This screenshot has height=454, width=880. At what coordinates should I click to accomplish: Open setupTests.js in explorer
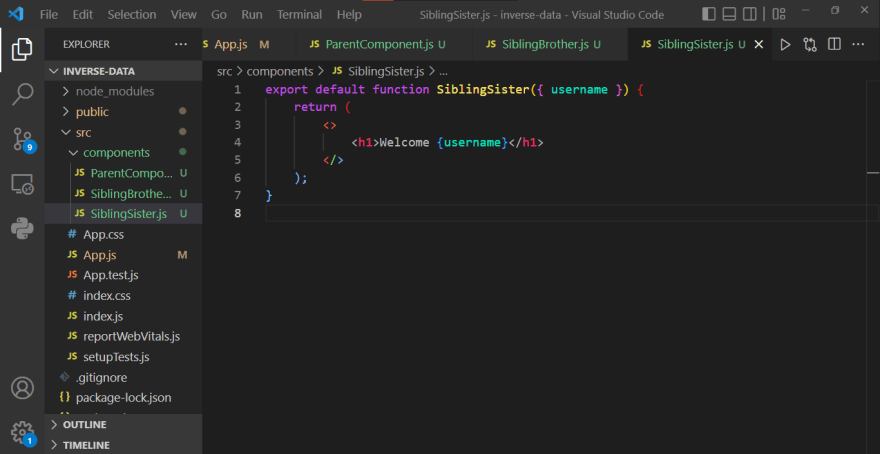coord(123,356)
